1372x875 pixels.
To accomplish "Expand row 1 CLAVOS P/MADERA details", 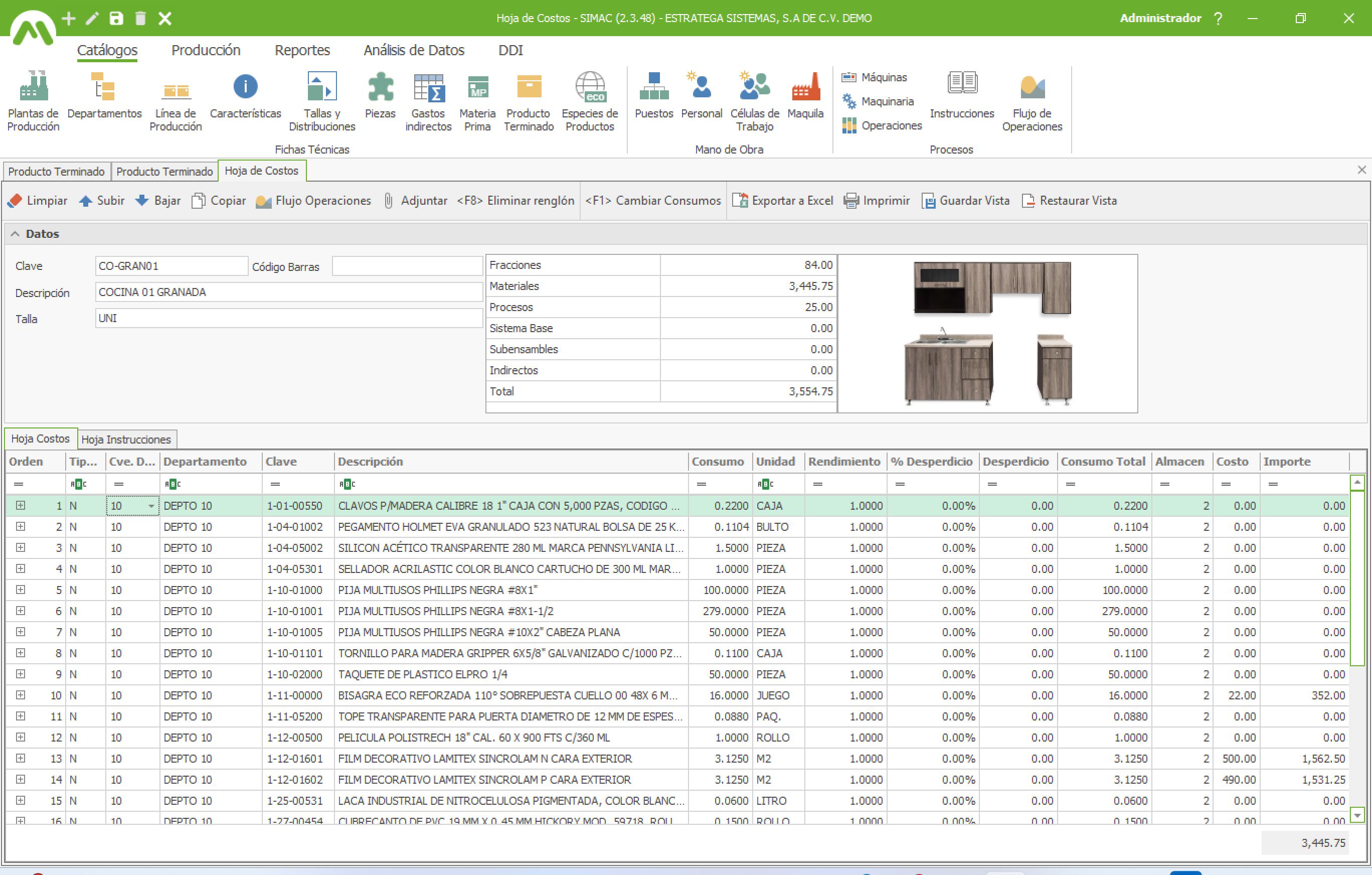I will point(21,506).
